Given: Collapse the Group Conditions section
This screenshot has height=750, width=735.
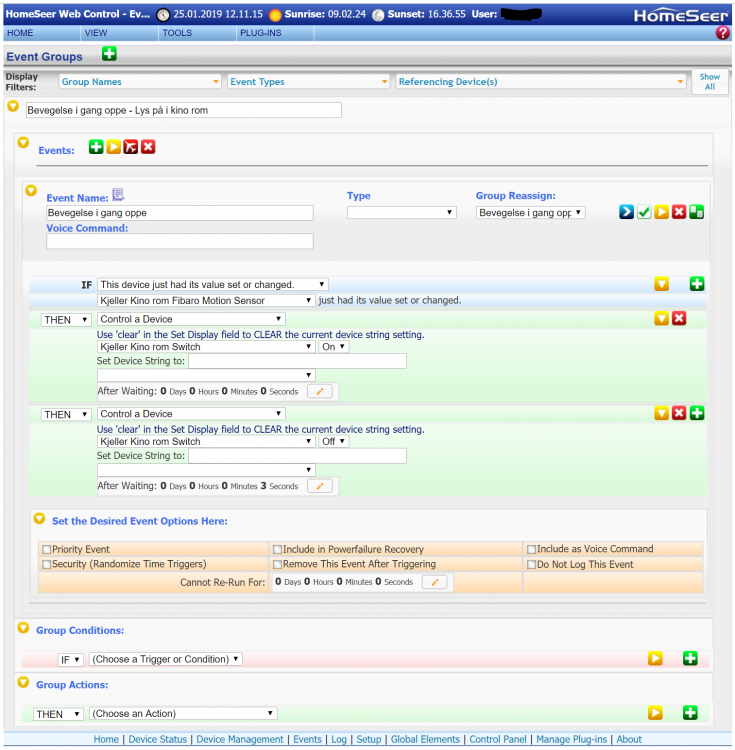Looking at the screenshot, I should tap(23, 628).
